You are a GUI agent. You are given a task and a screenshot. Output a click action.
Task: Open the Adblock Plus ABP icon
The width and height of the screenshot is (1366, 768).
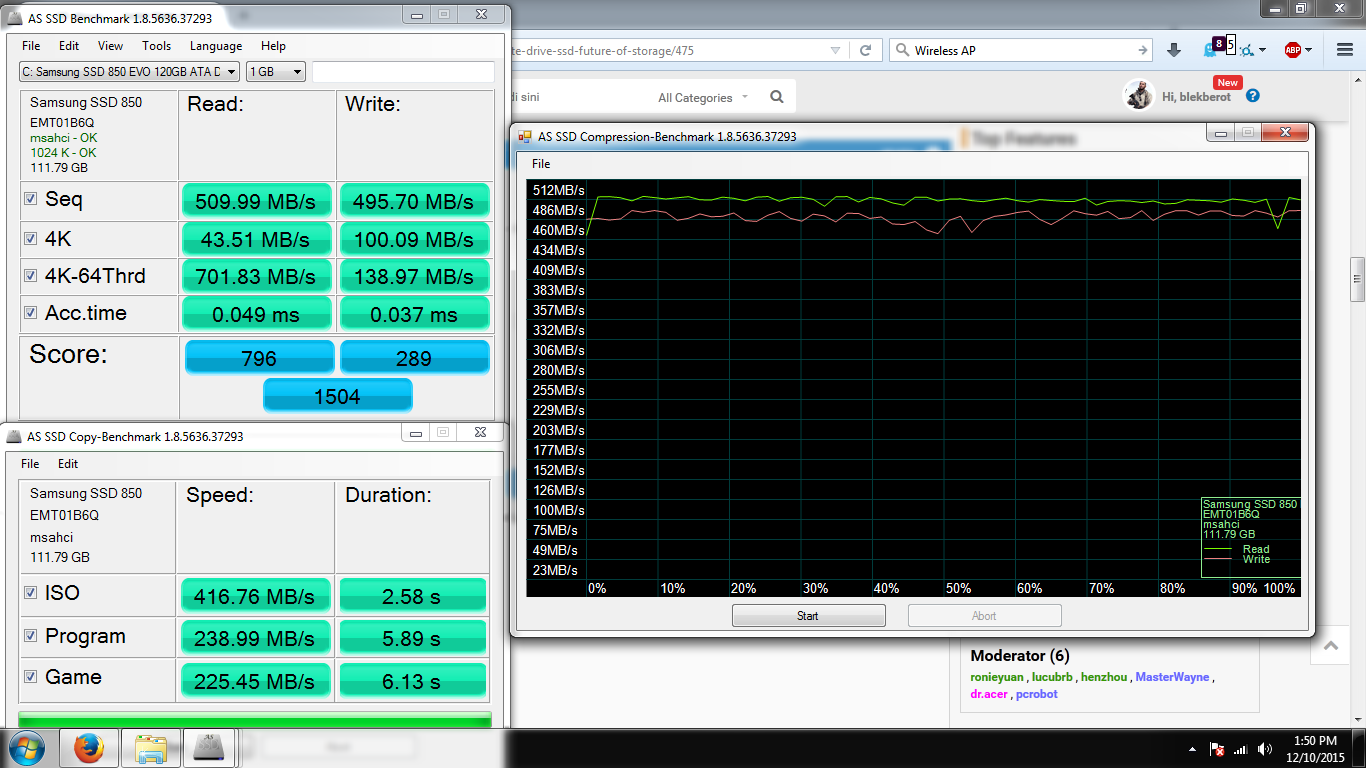click(x=1293, y=50)
